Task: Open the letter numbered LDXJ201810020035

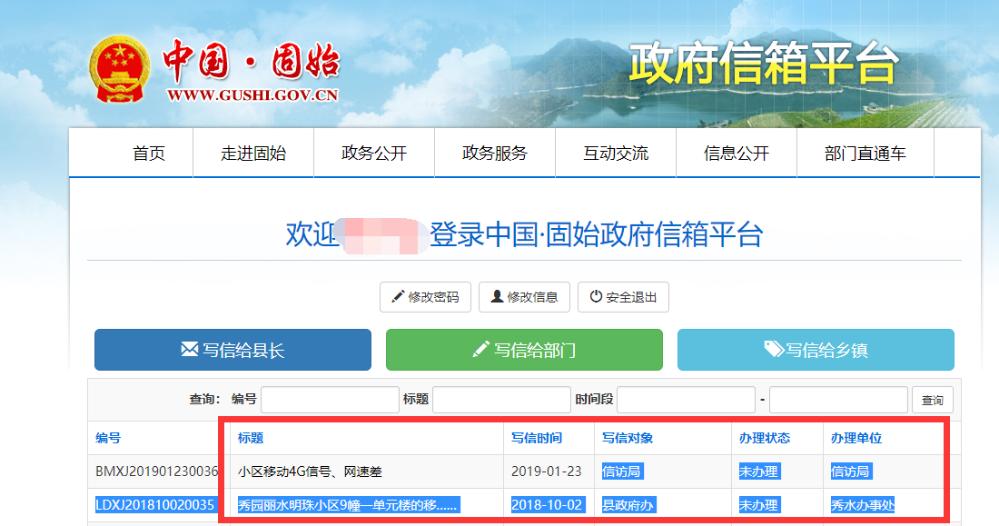Action: [155, 505]
